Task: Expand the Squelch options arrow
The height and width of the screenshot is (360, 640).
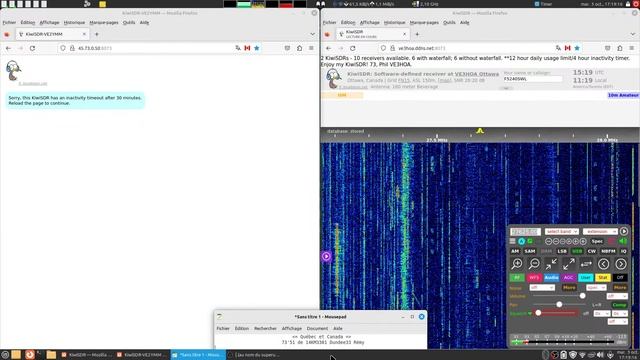Action: [x=529, y=313]
